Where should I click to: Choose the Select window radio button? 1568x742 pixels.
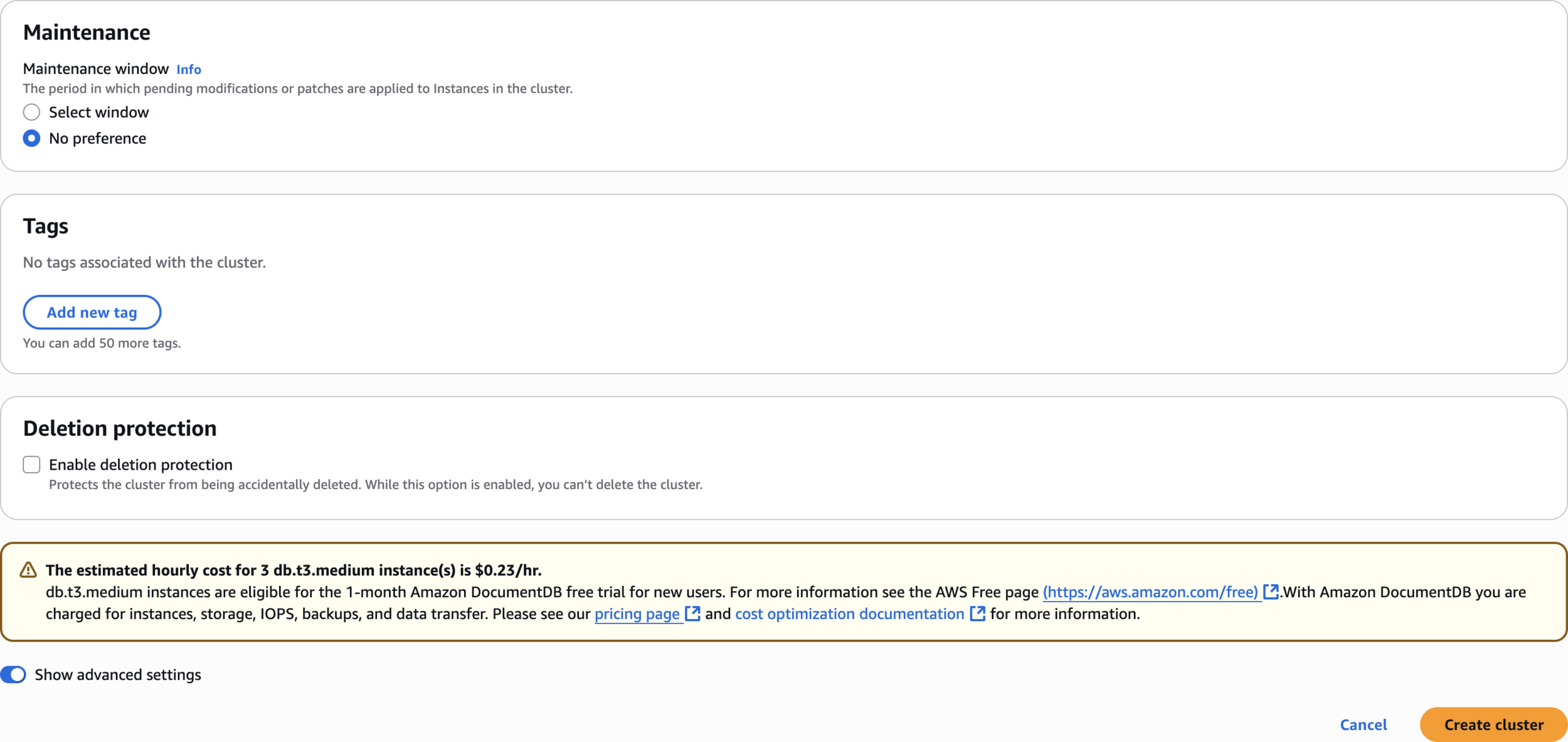tap(31, 112)
